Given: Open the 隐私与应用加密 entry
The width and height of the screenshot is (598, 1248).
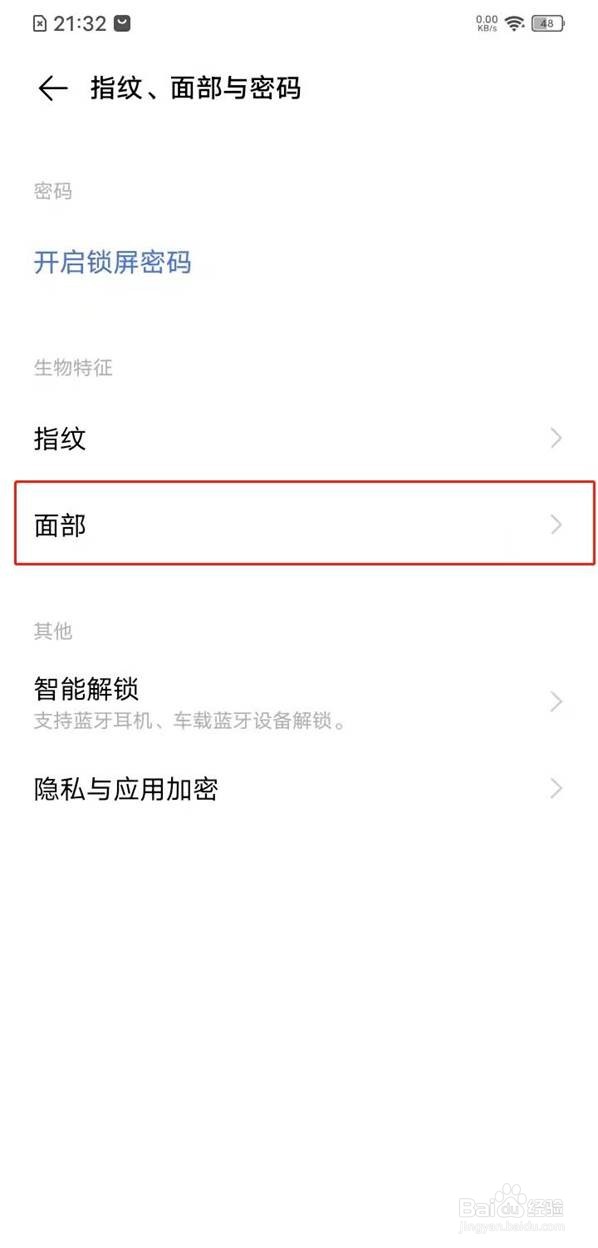Looking at the screenshot, I should pos(299,789).
